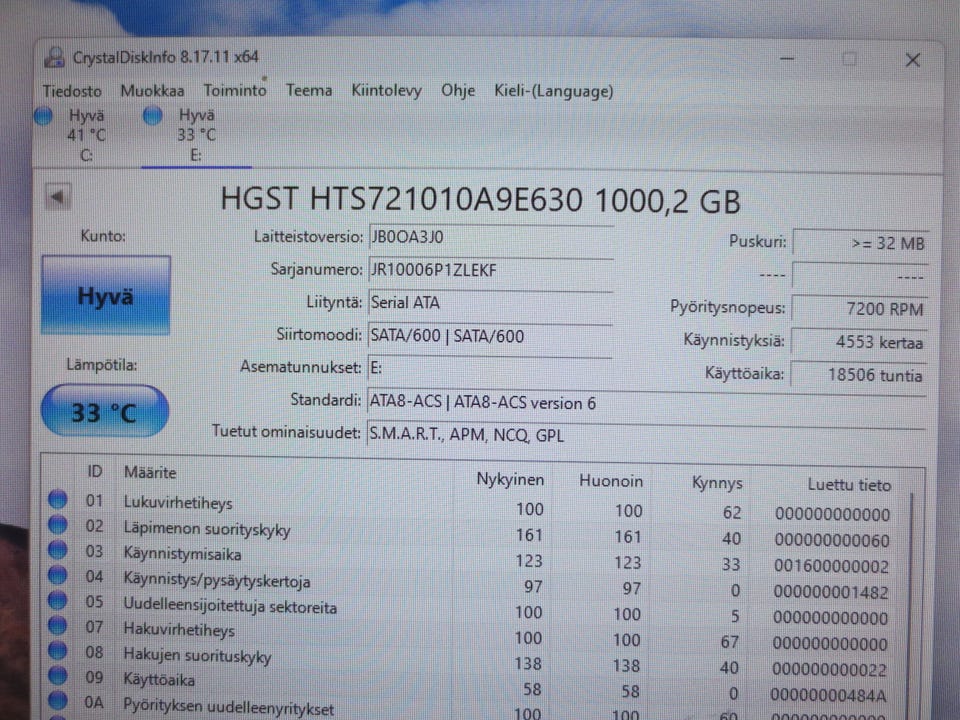960x720 pixels.
Task: Click raw value 0000000484A
Action: 828,695
